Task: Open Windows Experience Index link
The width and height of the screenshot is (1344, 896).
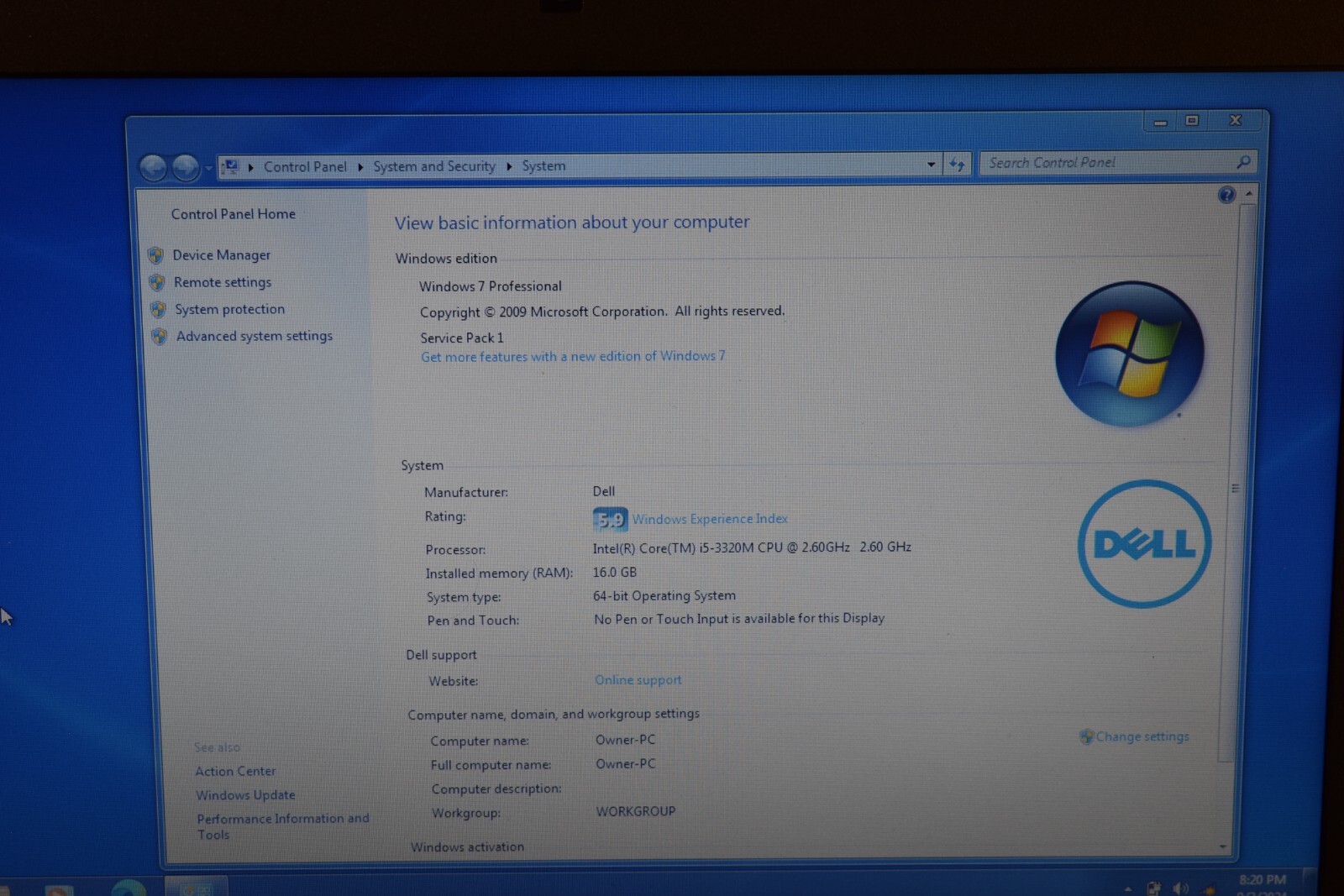Action: click(710, 519)
